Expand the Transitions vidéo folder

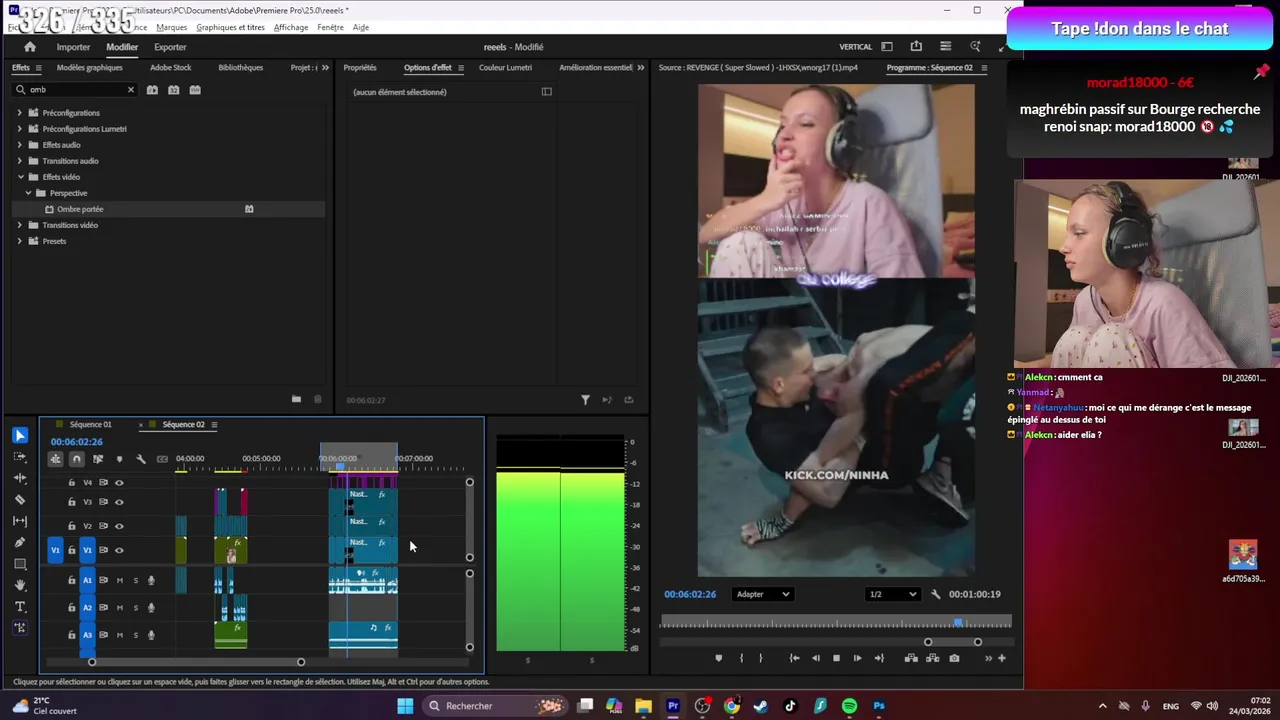(19, 225)
